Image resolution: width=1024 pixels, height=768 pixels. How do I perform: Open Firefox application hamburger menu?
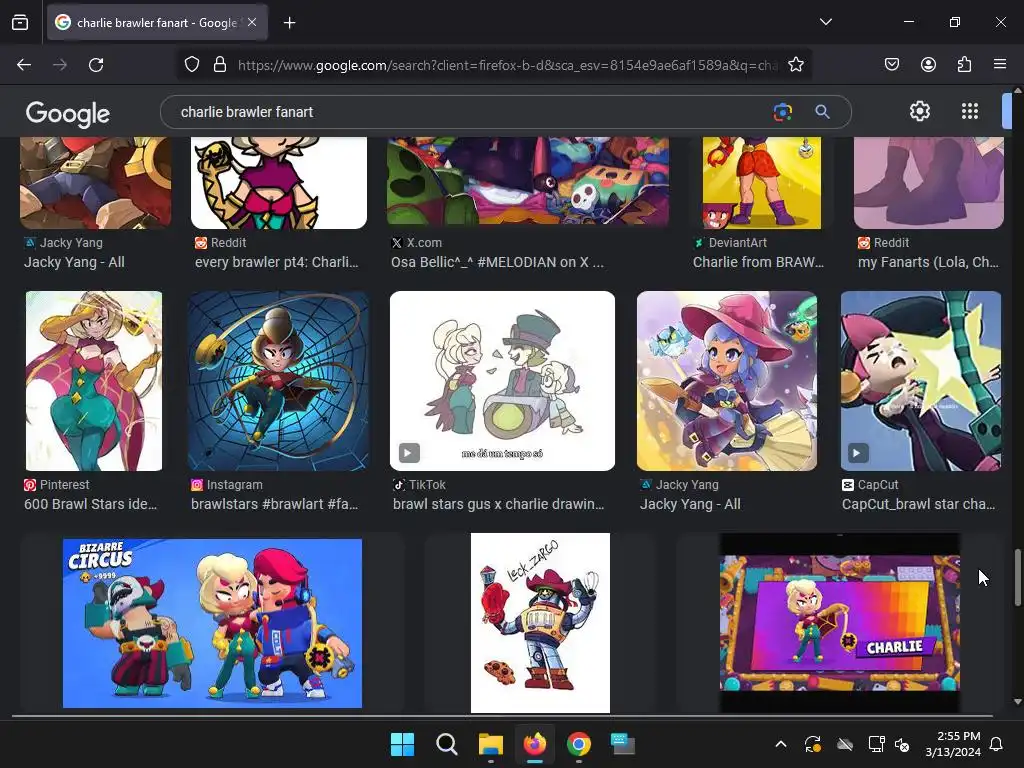pos(1000,65)
